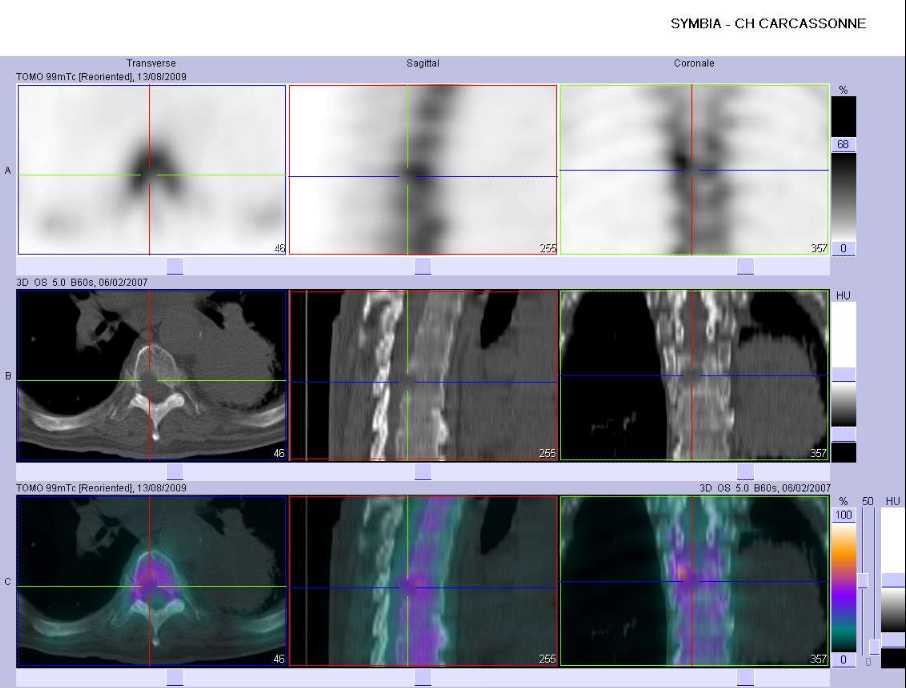The width and height of the screenshot is (906, 688).
Task: Click slice slider thumb under fused coronal view
Action: tap(745, 678)
